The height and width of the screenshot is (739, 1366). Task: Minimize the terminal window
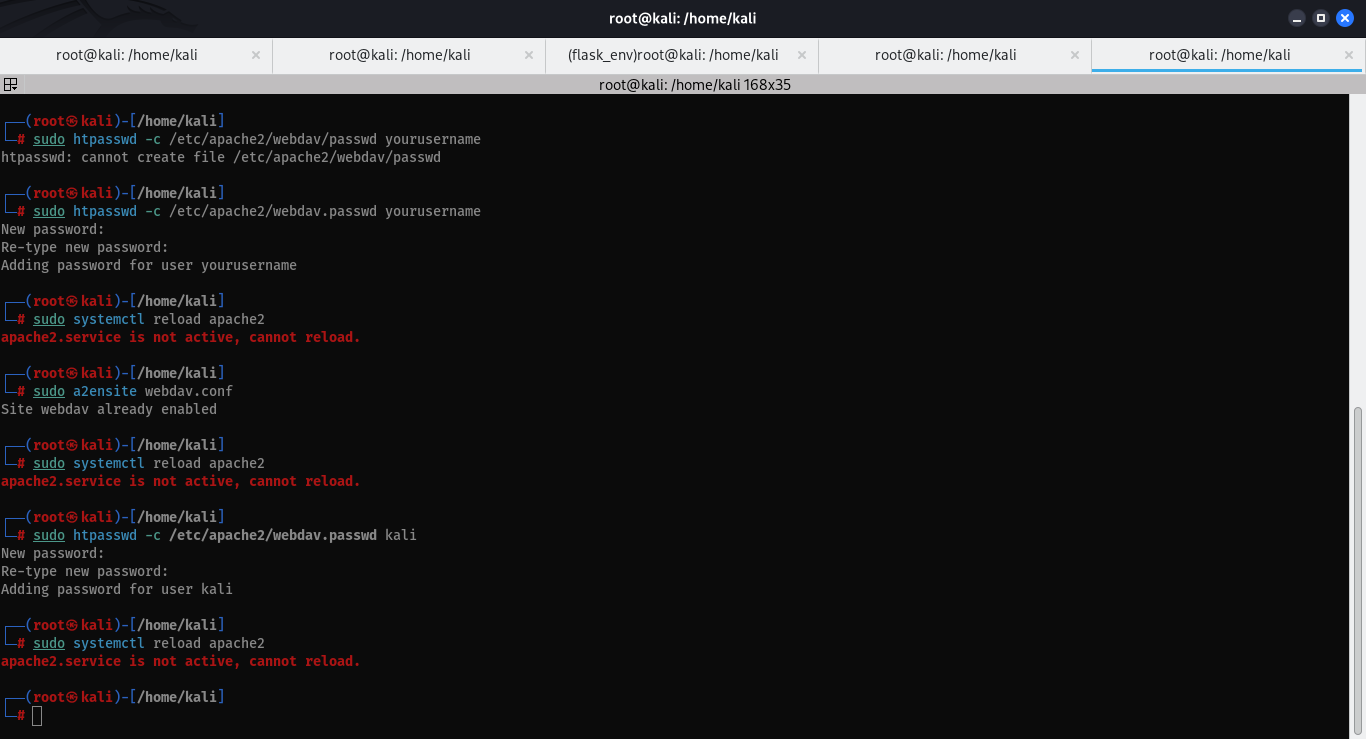pyautogui.click(x=1297, y=18)
